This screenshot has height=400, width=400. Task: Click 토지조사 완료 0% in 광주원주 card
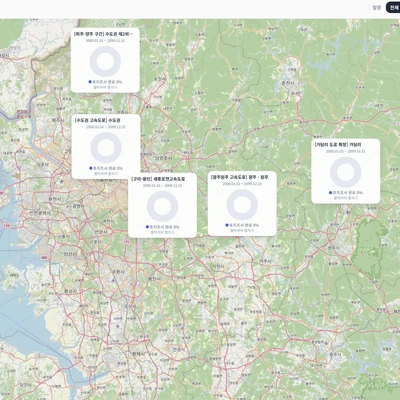[x=244, y=225]
